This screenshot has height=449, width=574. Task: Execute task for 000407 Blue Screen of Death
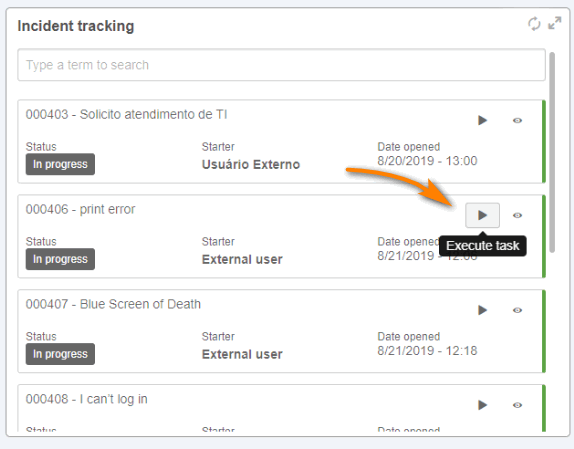[x=482, y=310]
